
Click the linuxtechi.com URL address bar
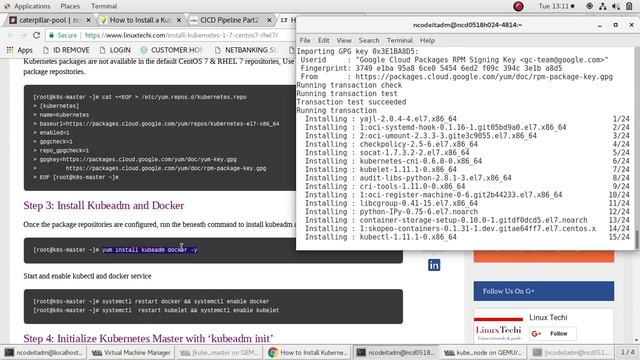[181, 36]
